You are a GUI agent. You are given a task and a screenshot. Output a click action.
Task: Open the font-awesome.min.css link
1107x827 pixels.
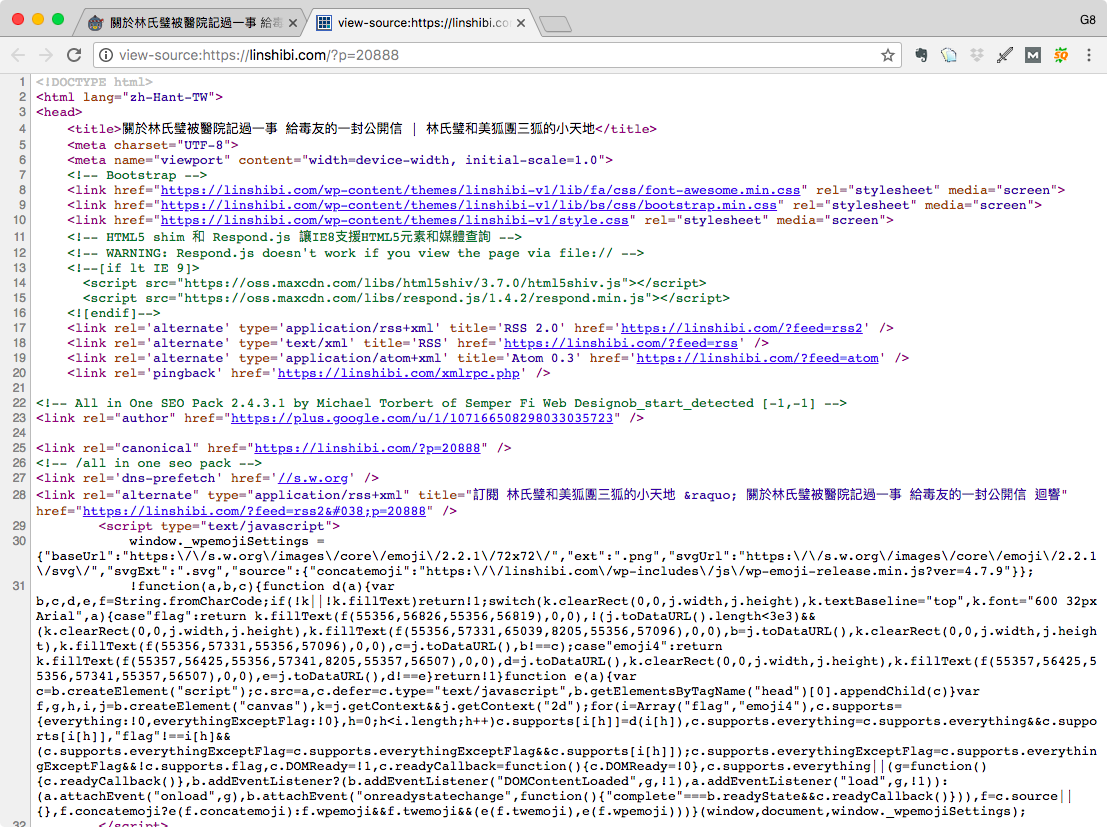[481, 190]
